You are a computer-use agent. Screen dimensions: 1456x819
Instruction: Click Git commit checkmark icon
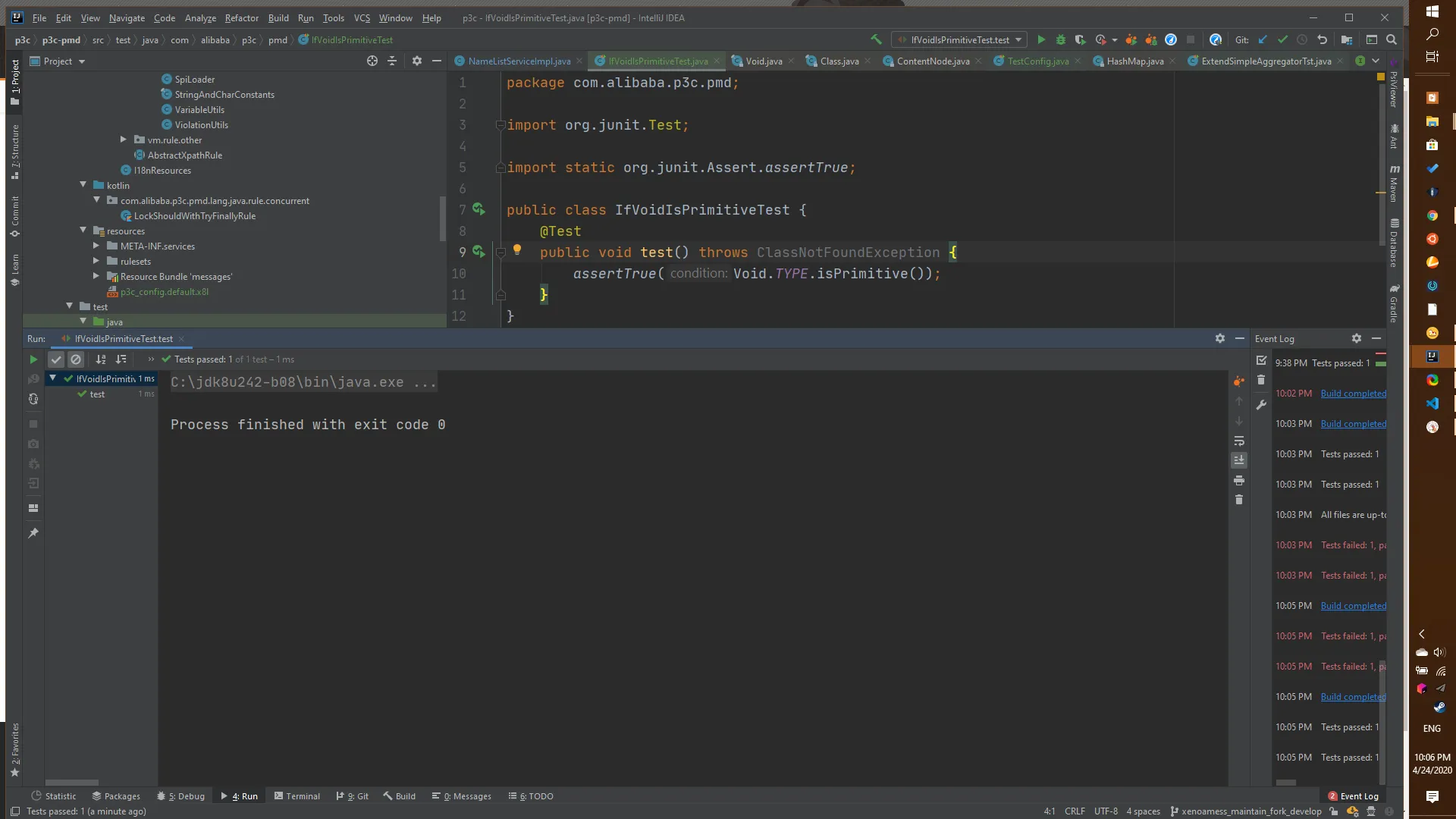[x=1282, y=39]
